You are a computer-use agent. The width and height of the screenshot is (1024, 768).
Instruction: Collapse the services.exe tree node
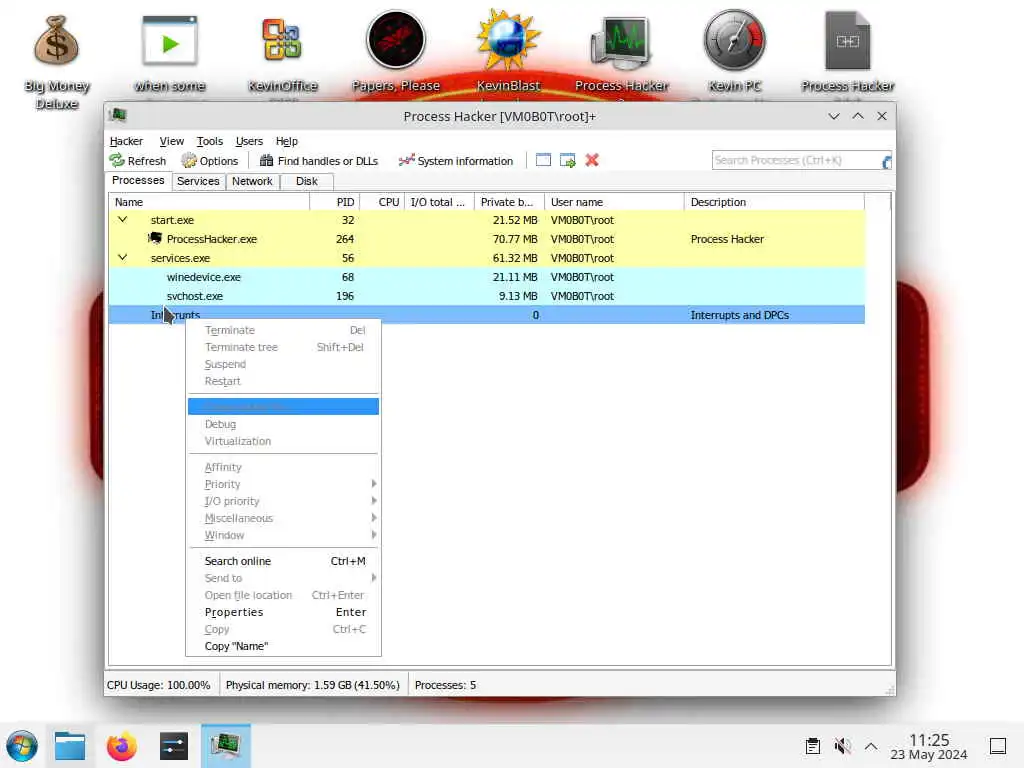pos(122,257)
